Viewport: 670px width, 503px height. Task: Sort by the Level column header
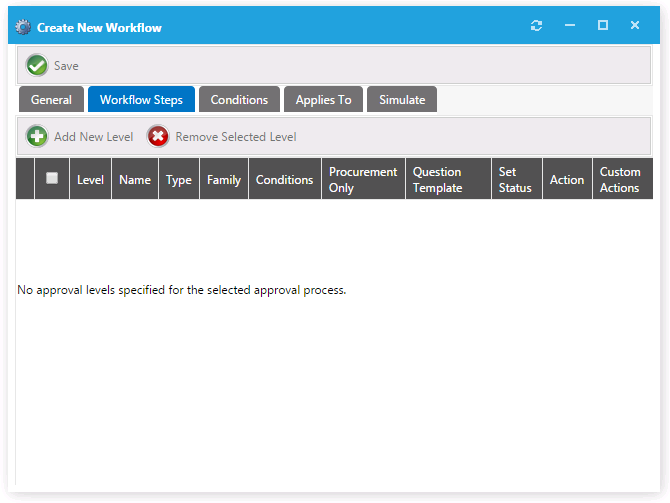[90, 180]
